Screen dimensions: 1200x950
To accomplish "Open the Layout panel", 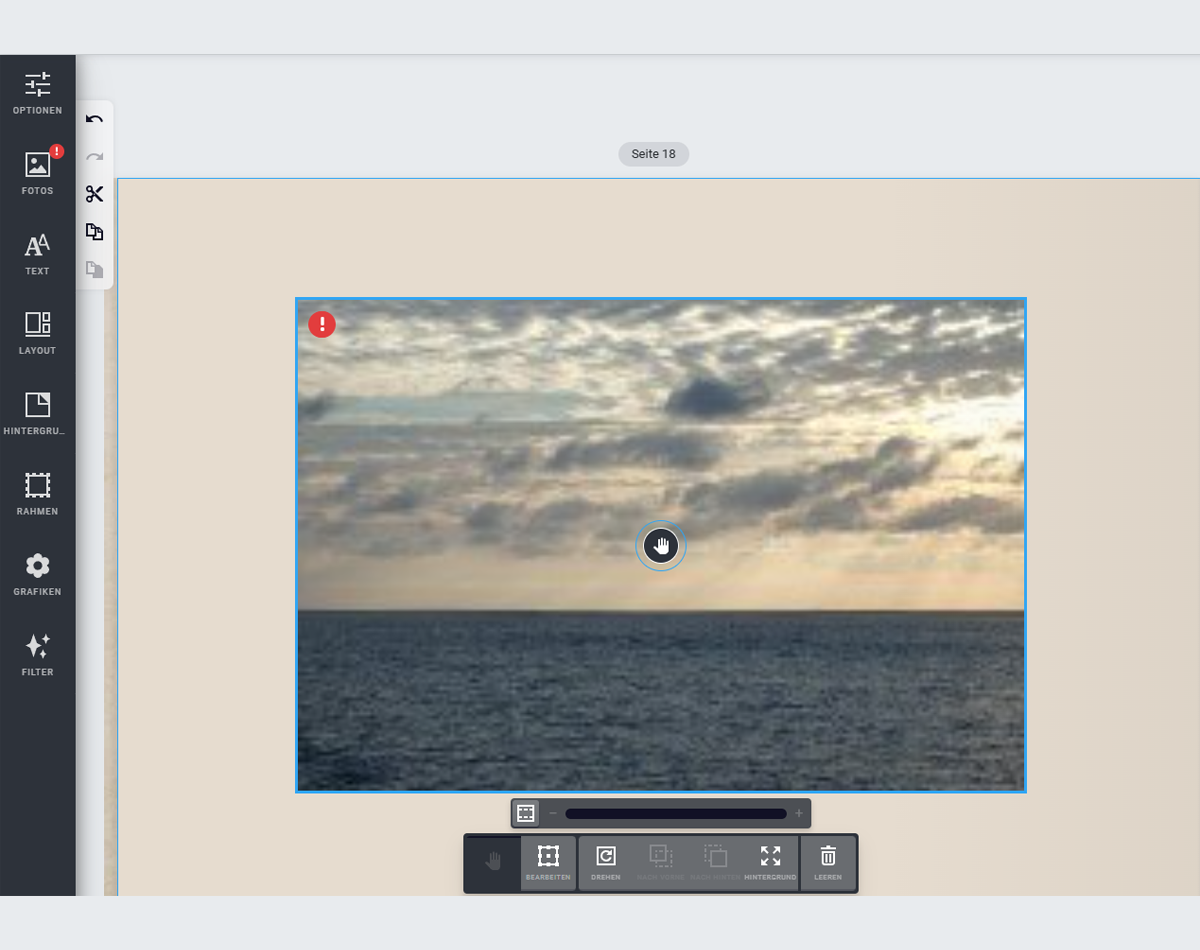I will click(x=37, y=334).
